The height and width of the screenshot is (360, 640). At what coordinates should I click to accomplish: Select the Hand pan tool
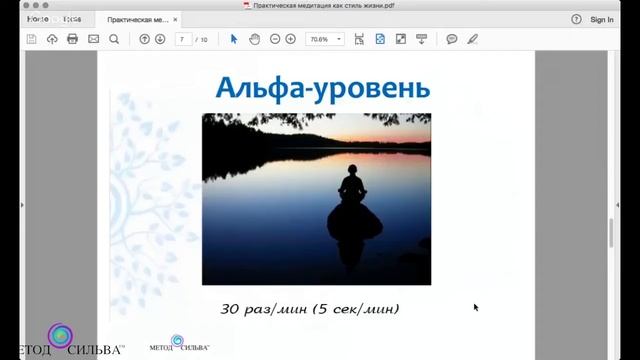click(x=255, y=39)
